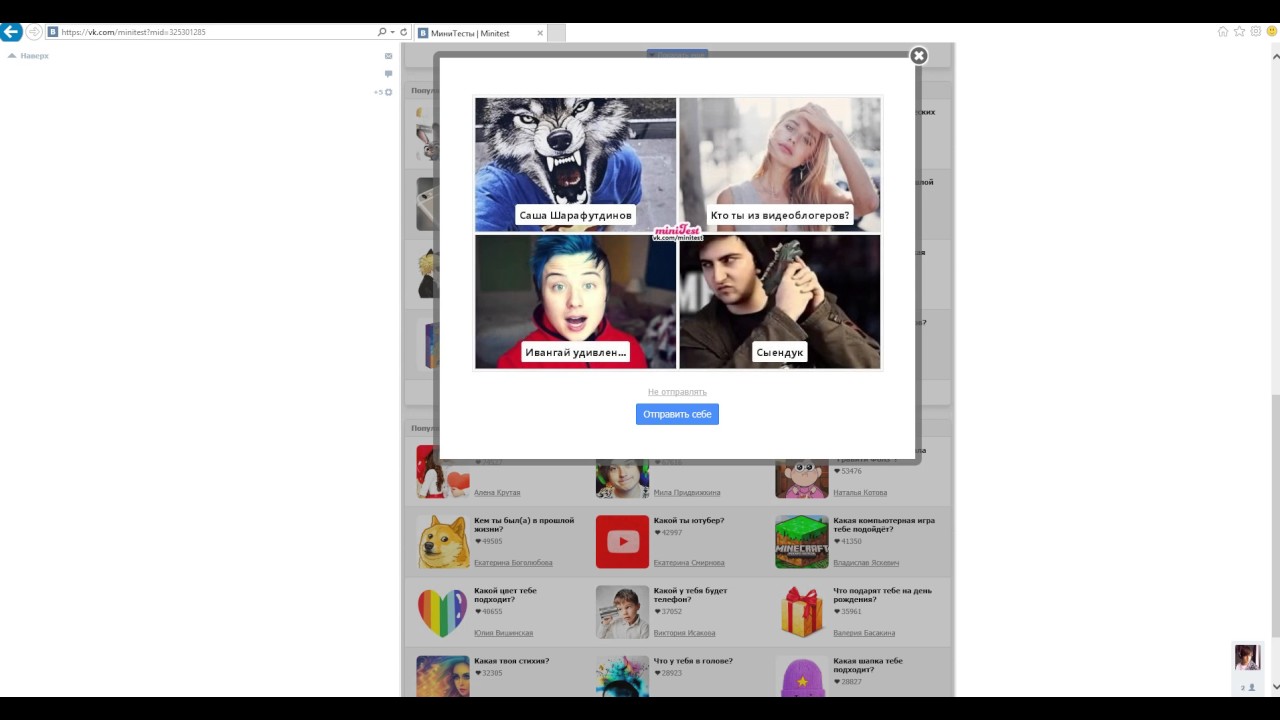Open author 'Екатерина Боголюбова' profile link
The height and width of the screenshot is (720, 1280).
click(513, 563)
